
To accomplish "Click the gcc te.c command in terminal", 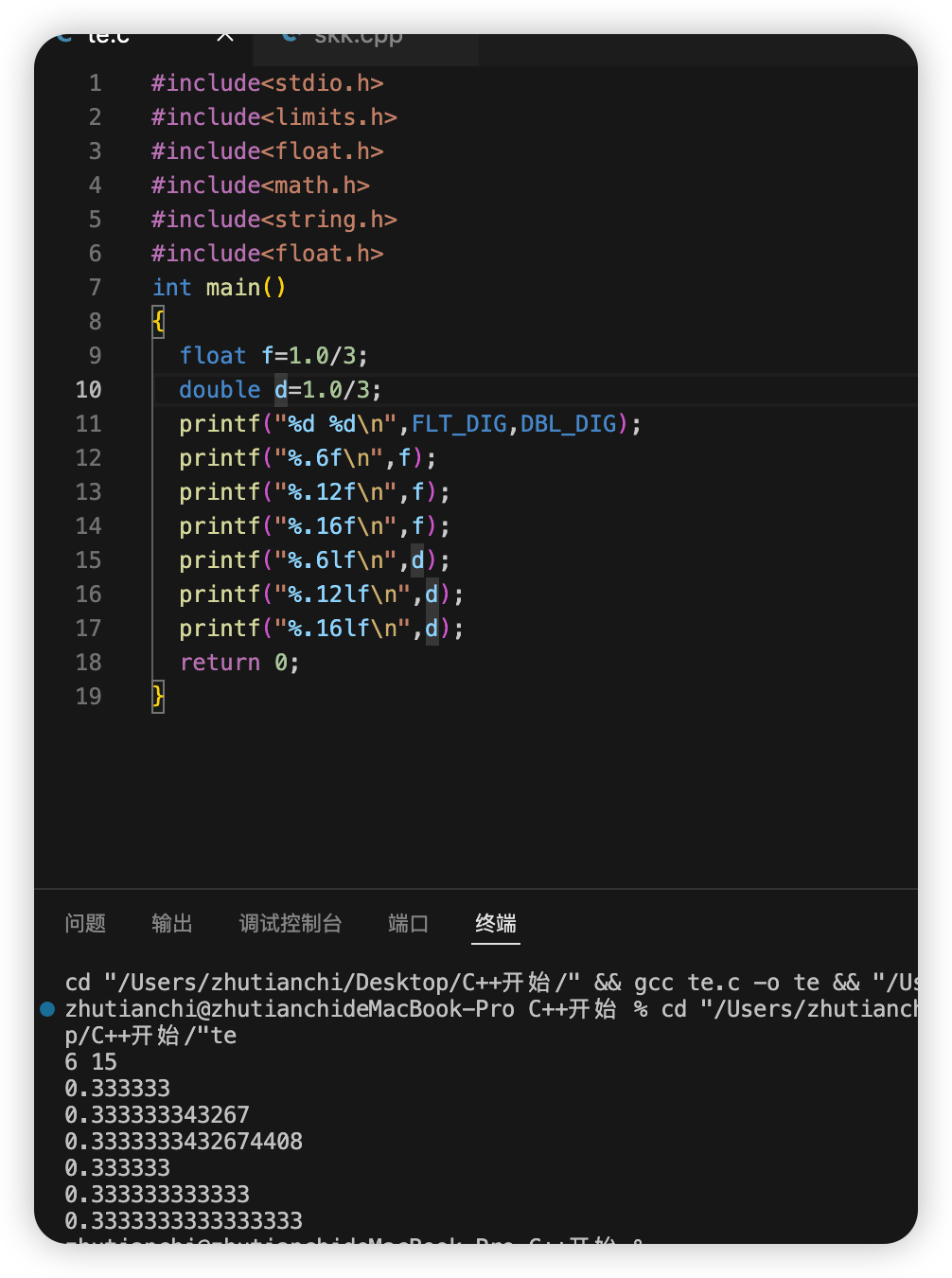I will (x=687, y=983).
